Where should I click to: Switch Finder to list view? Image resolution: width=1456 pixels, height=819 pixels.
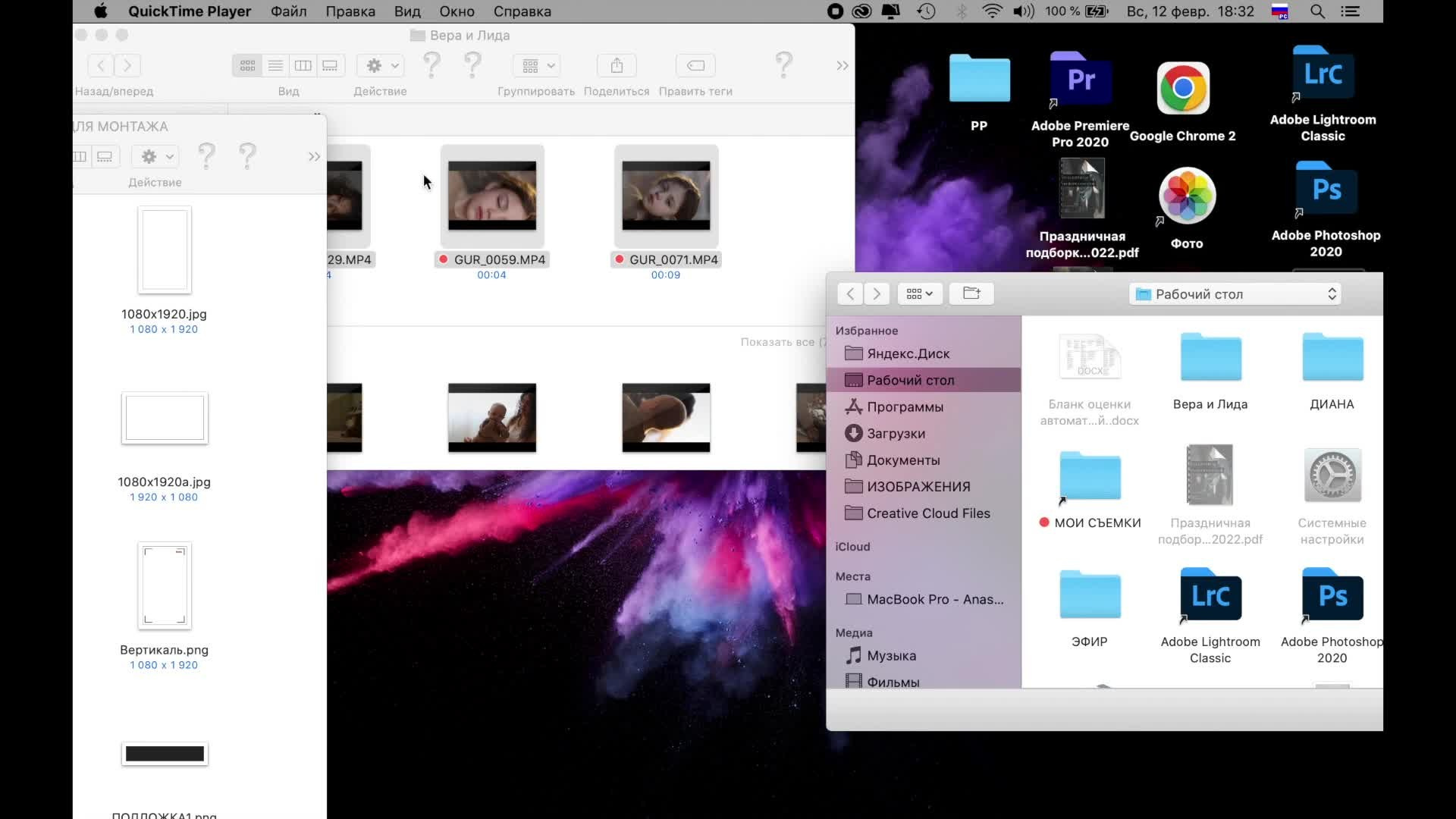(275, 66)
